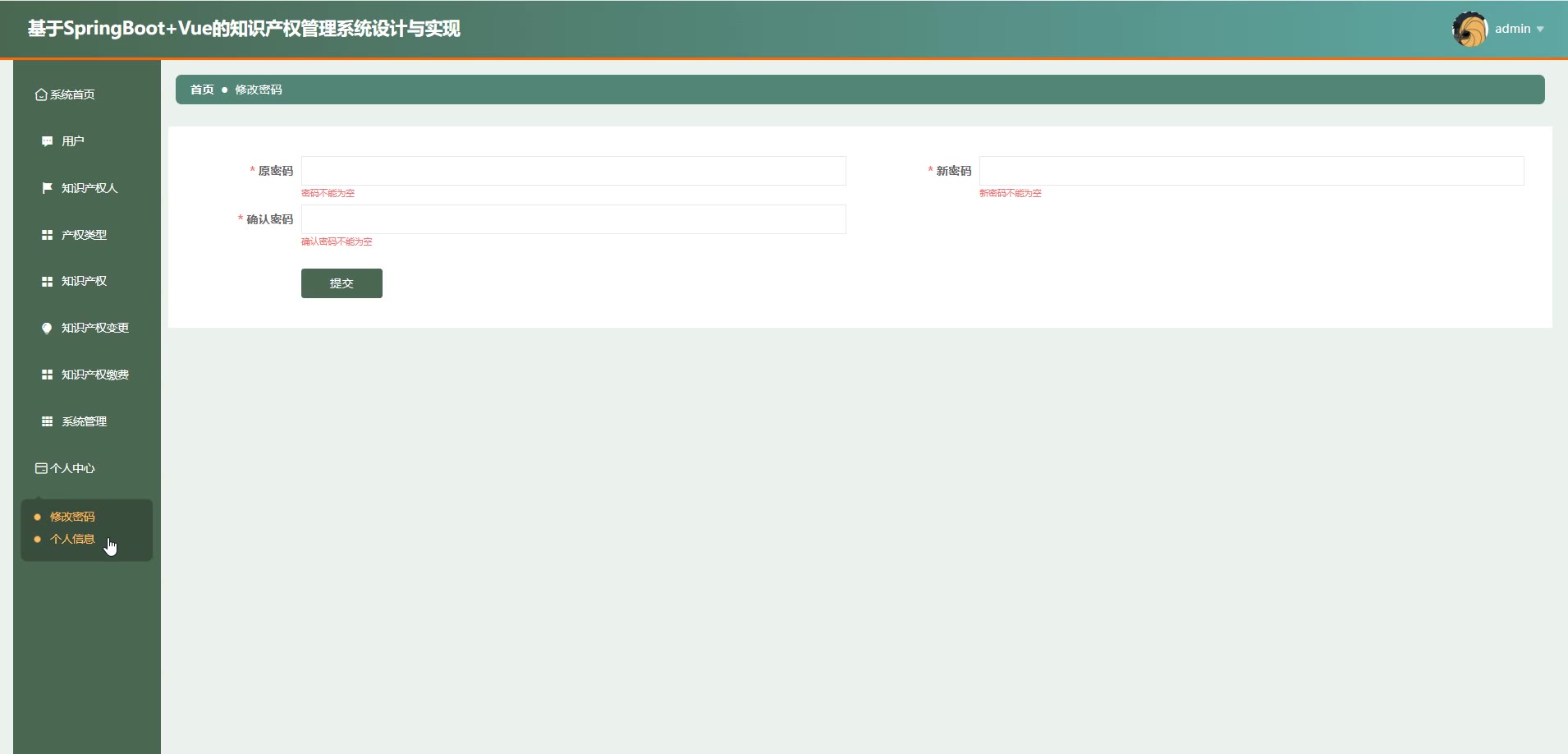
Task: Click the 新密码 field label
Action: (x=953, y=171)
